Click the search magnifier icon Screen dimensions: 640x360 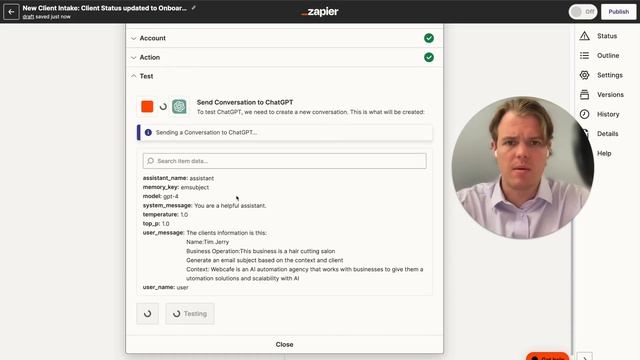tap(151, 161)
